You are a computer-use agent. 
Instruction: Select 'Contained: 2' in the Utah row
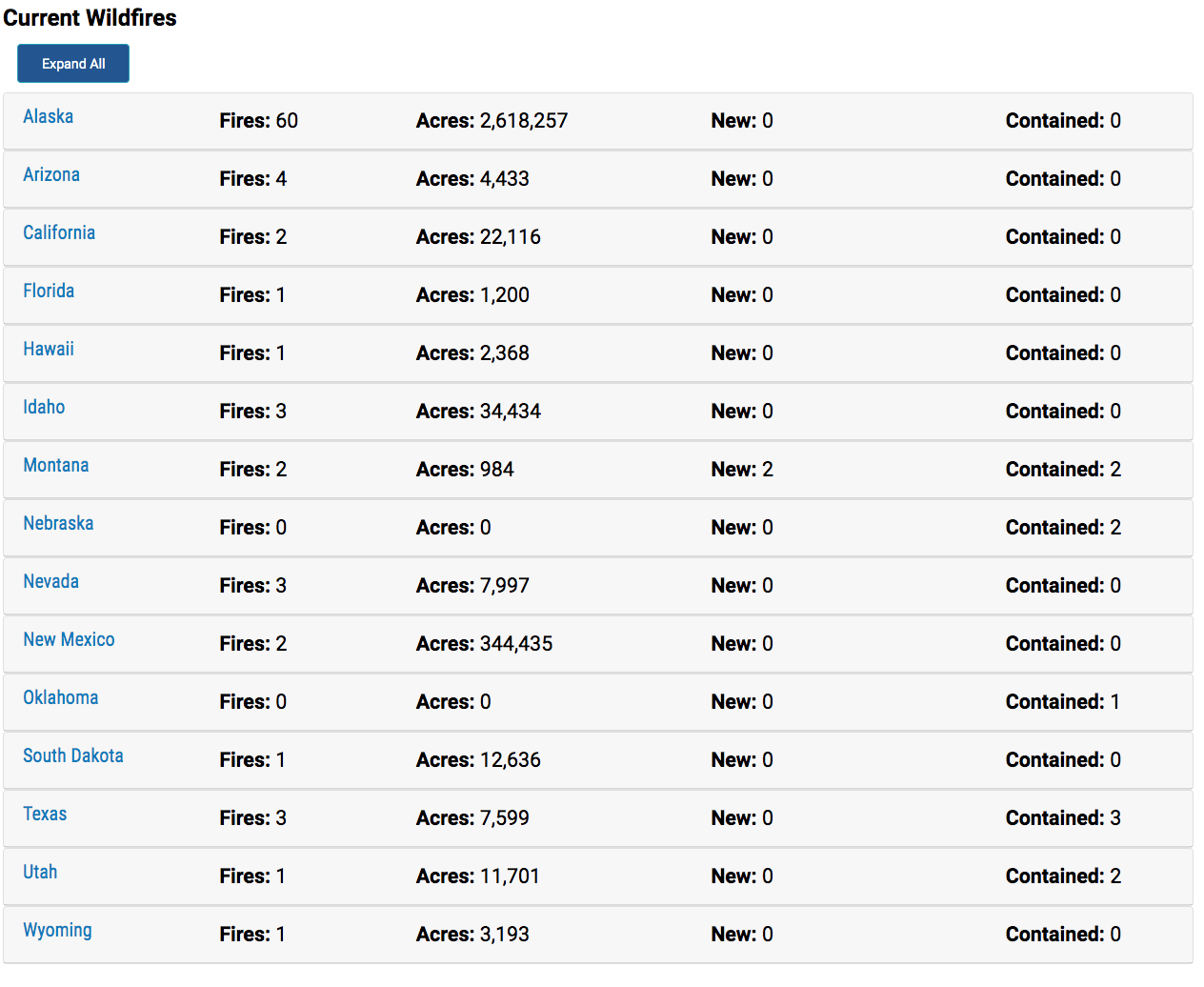pos(1063,876)
